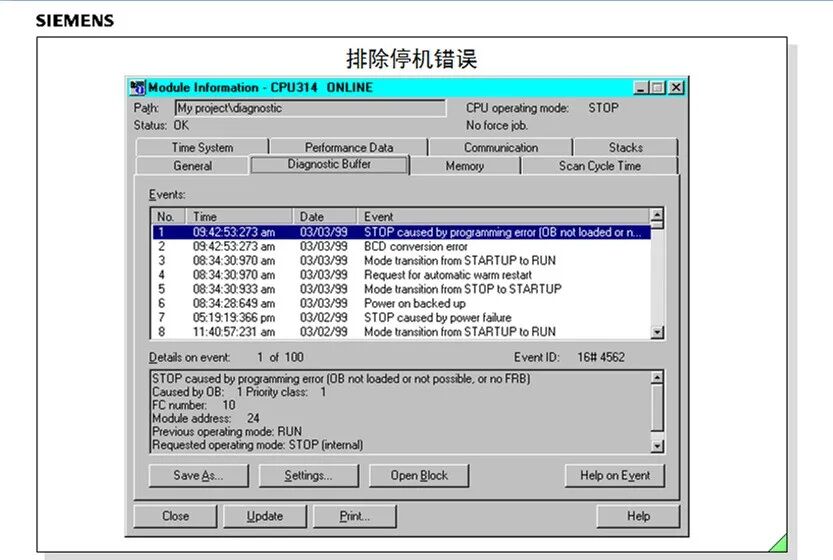Click event details scroll down arrow
Screen dimensions: 833x560
tap(657, 446)
